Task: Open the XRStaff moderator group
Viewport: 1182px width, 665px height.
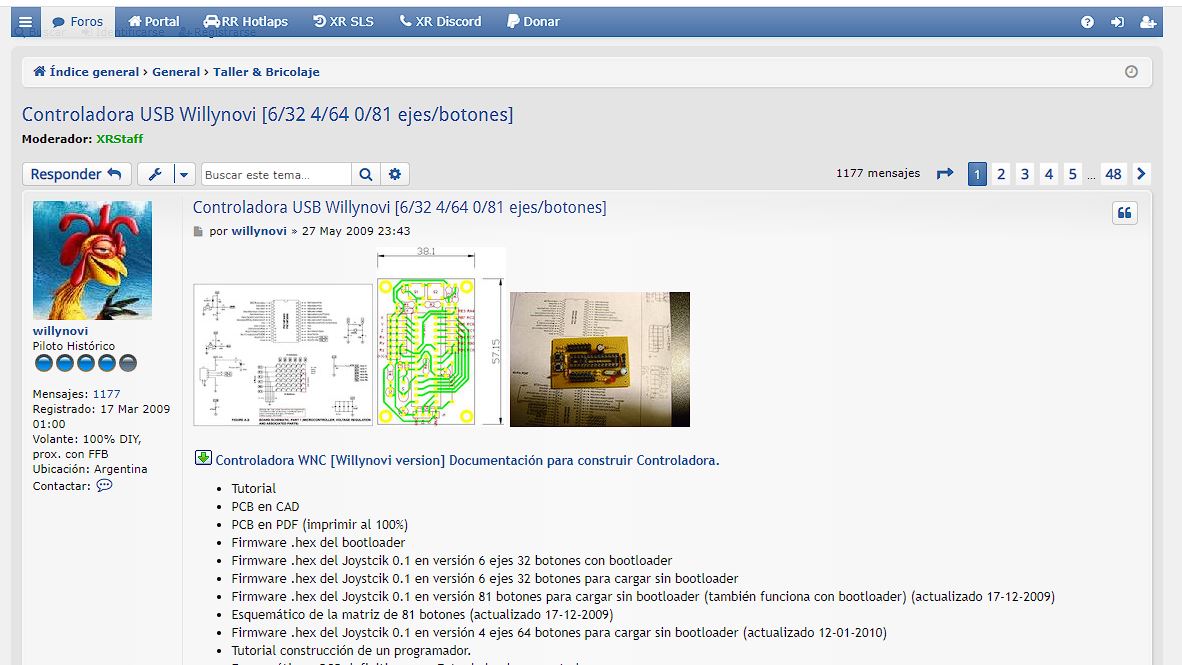Action: 119,139
